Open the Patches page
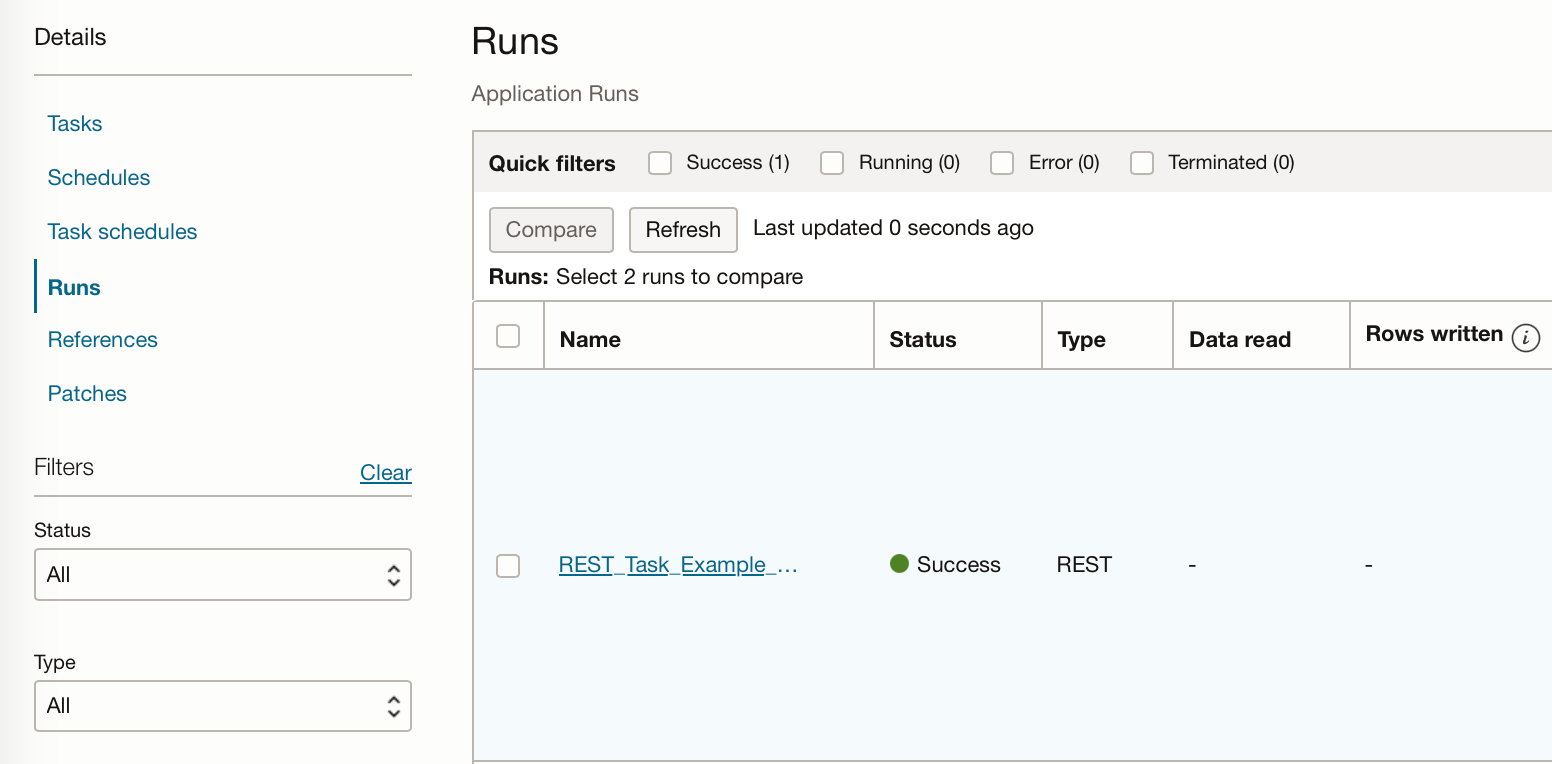This screenshot has width=1552, height=764. (x=87, y=393)
